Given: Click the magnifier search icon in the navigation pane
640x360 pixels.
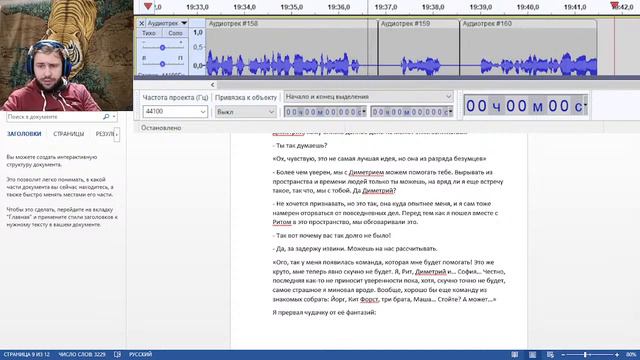Looking at the screenshot, I should click(x=106, y=117).
